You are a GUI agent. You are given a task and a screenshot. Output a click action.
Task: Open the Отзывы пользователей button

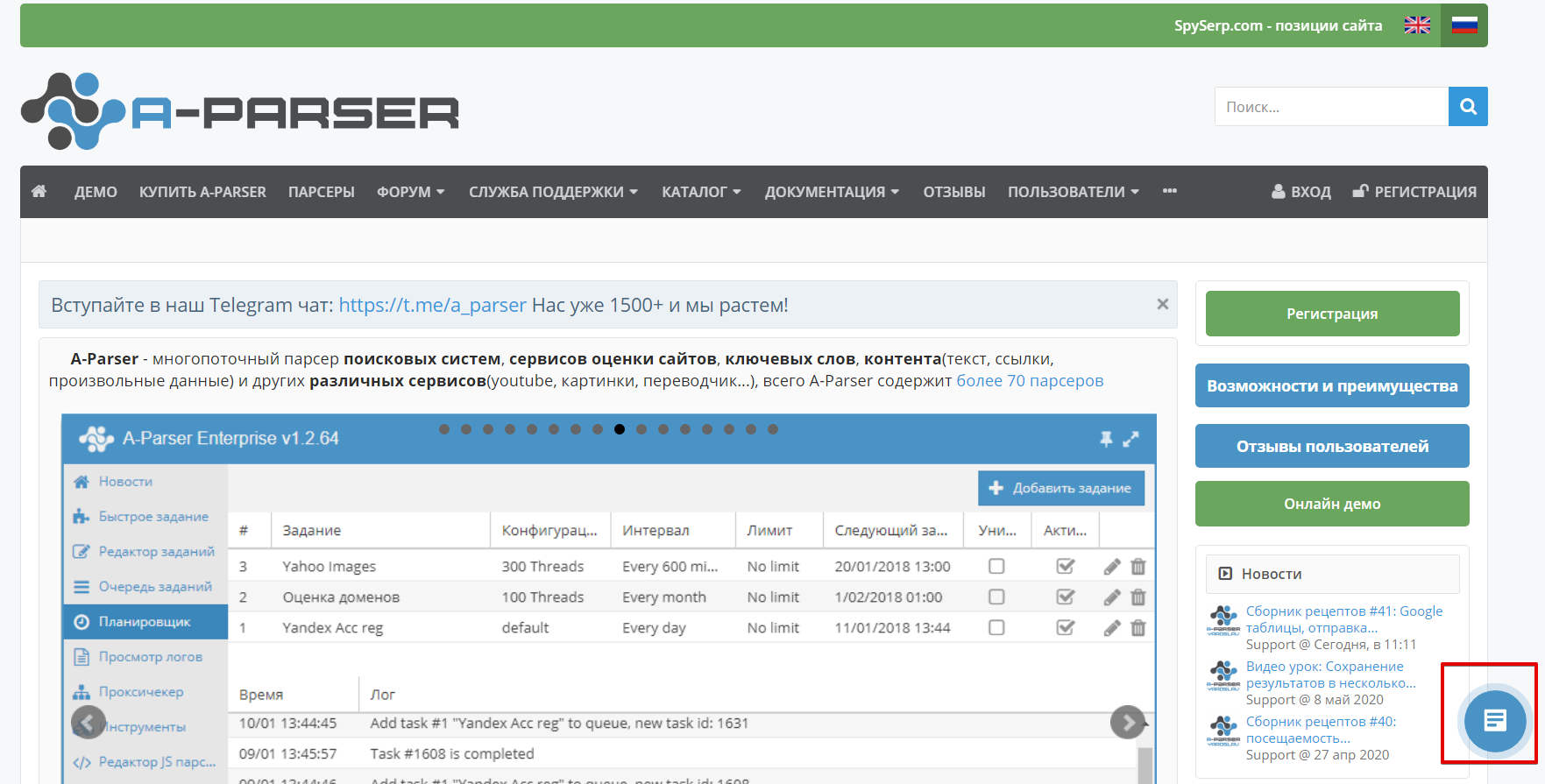coord(1332,446)
